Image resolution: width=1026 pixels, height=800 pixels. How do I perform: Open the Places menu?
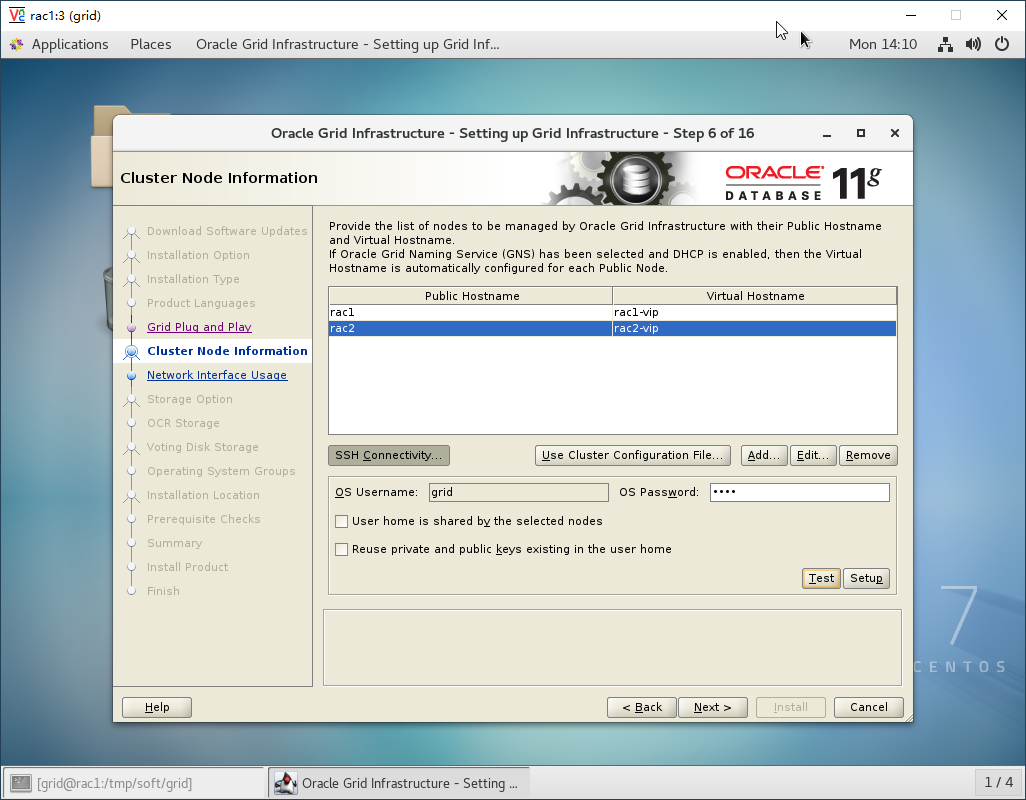150,44
